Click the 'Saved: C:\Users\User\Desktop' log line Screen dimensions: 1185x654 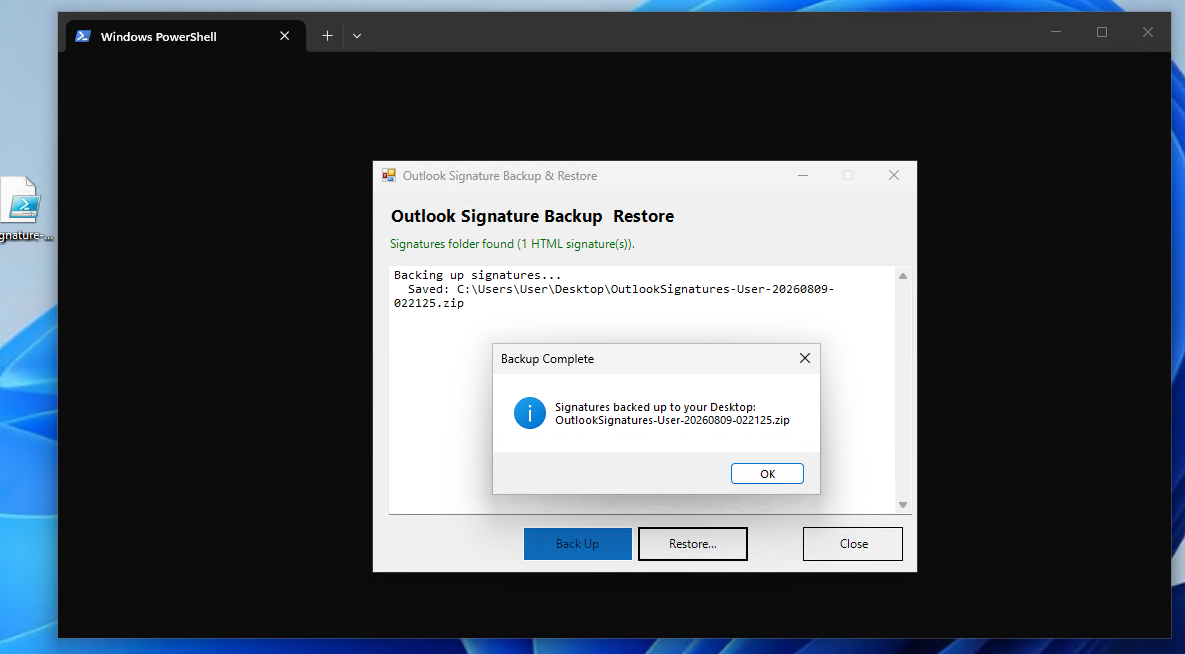614,296
